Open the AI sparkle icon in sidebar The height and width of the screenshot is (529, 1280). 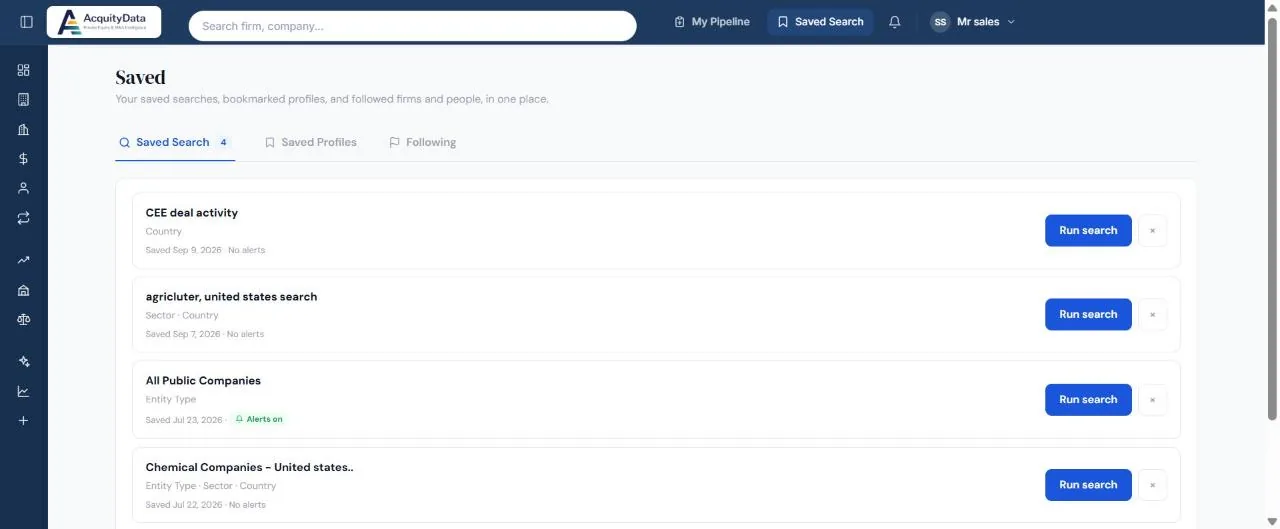tap(24, 362)
